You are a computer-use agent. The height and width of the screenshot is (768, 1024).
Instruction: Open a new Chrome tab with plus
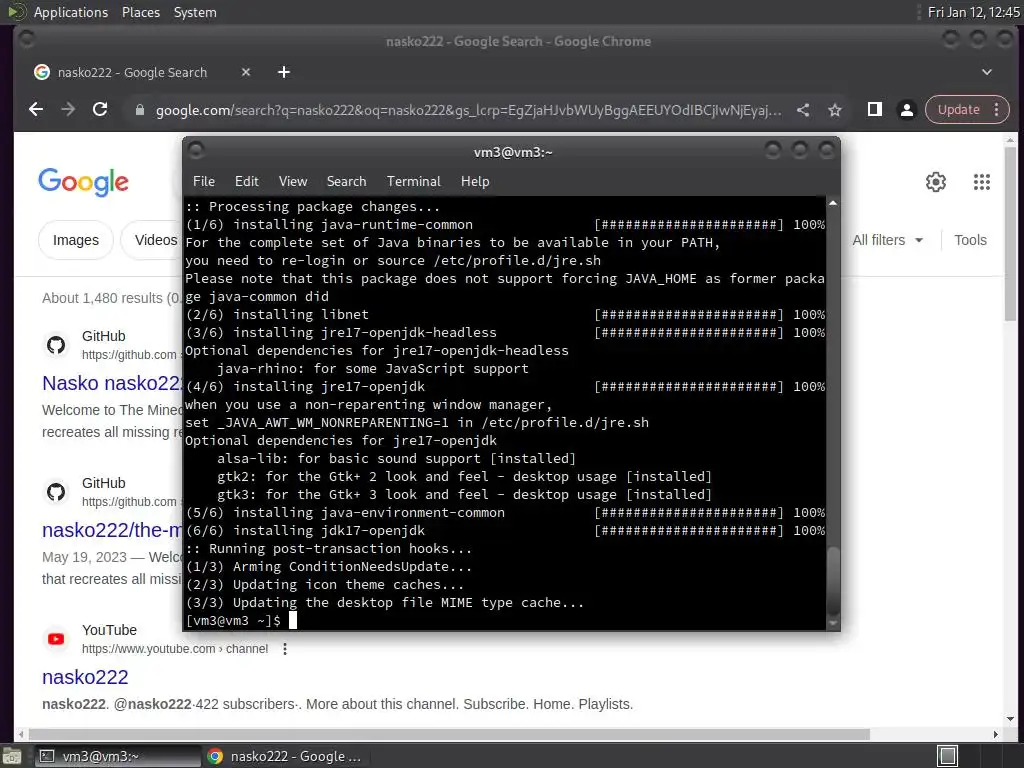pos(283,72)
